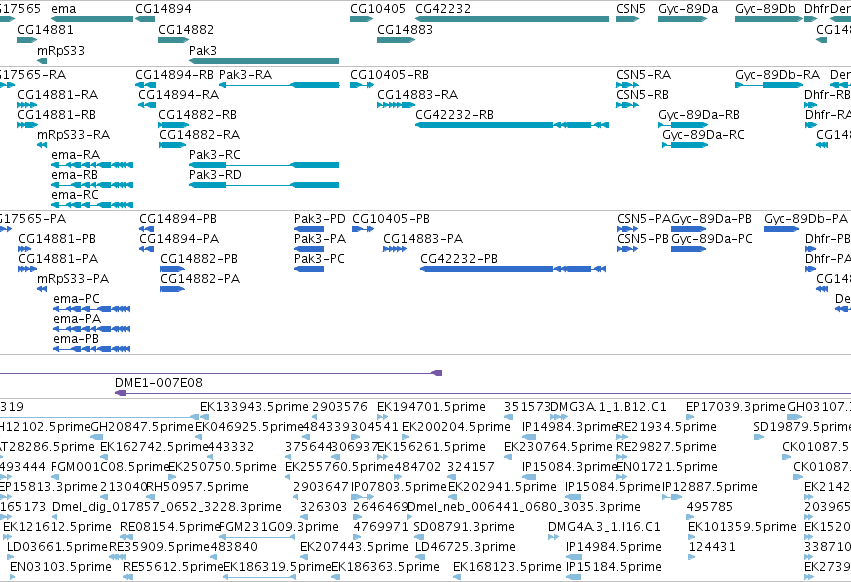Select the Pak3-PD protein

coord(309,229)
